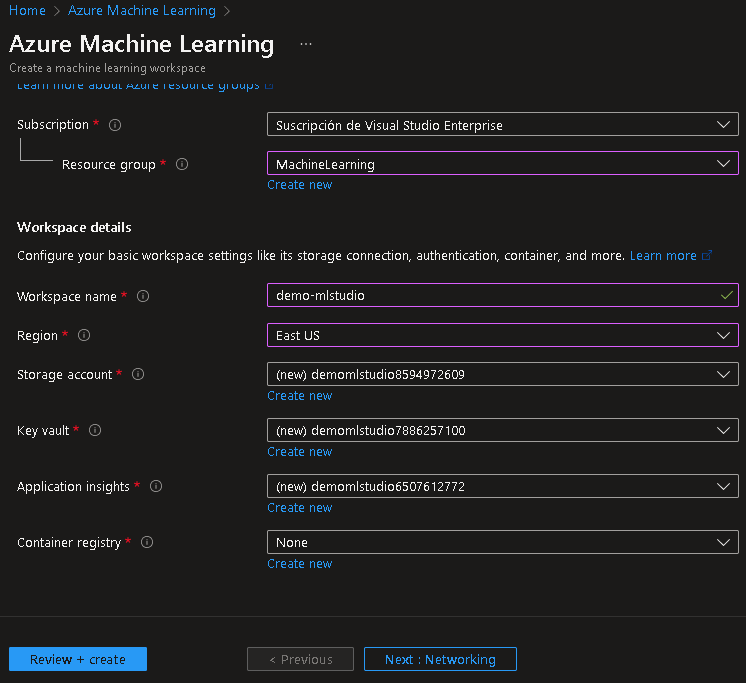Viewport: 746px width, 683px height.
Task: Click the Container registry label text
Action: [x=69, y=543]
